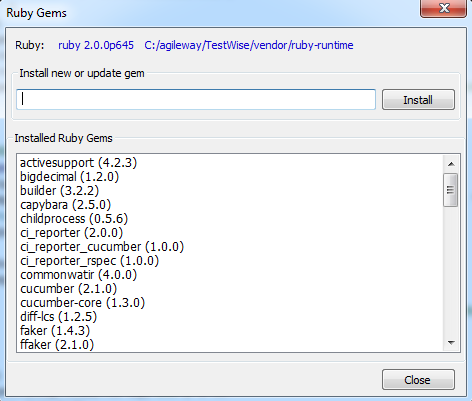
Task: Select ci_reporter_cucumber (1.0.0) entry
Action: click(x=102, y=247)
